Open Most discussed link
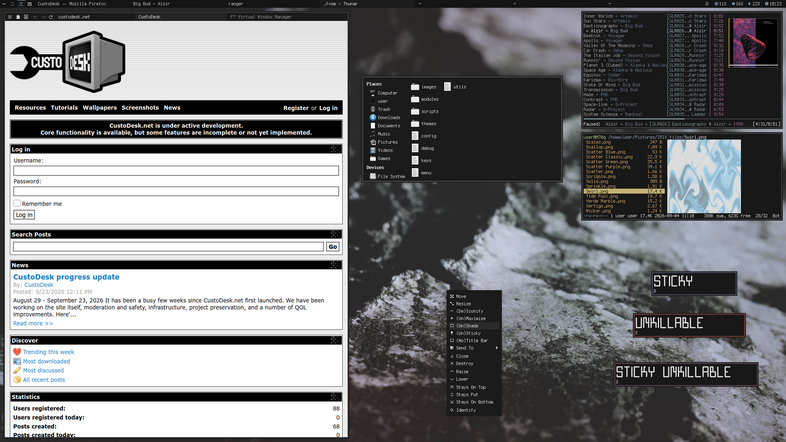786x442 pixels. click(44, 370)
